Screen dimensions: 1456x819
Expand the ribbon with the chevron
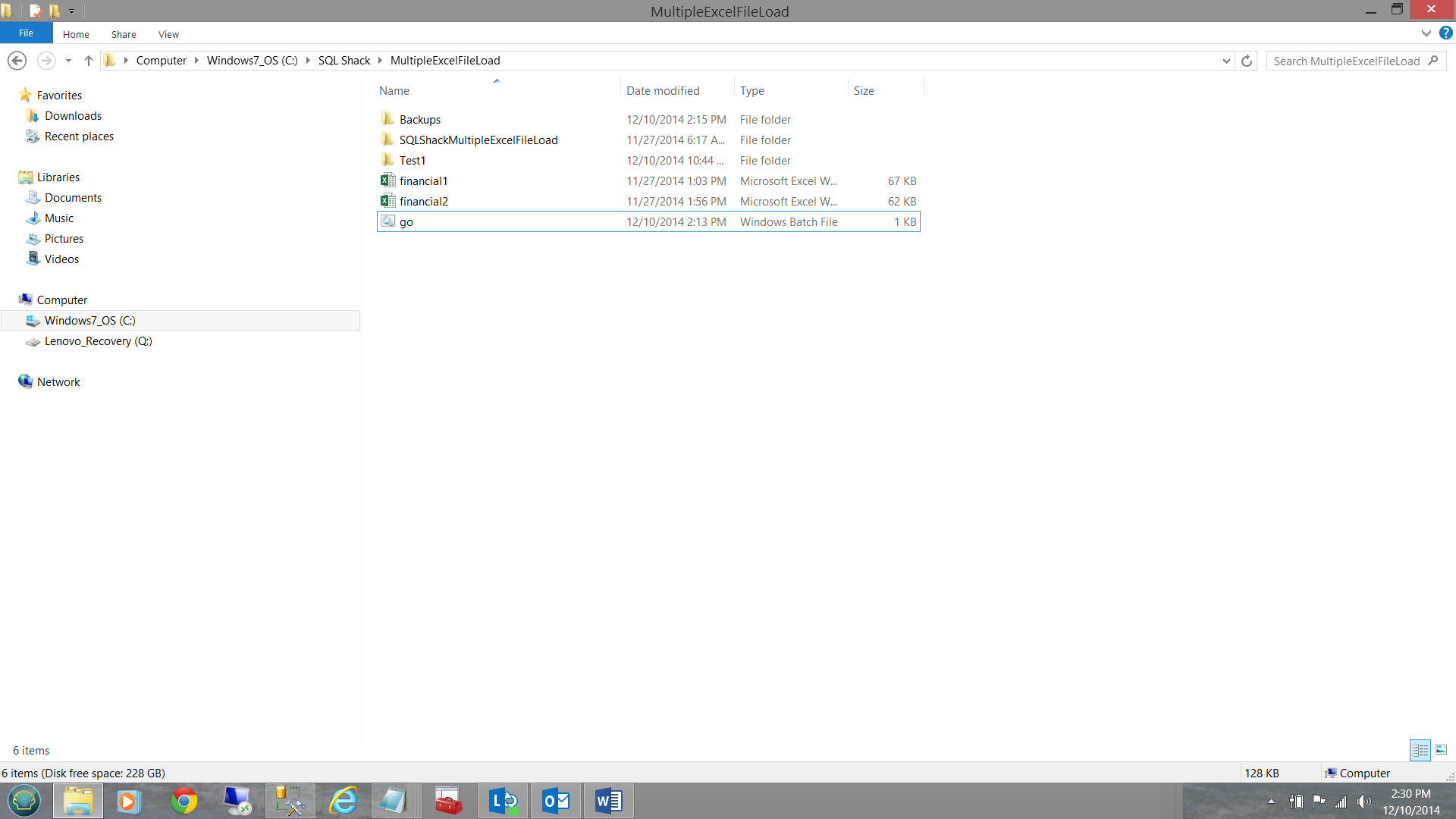(1426, 33)
